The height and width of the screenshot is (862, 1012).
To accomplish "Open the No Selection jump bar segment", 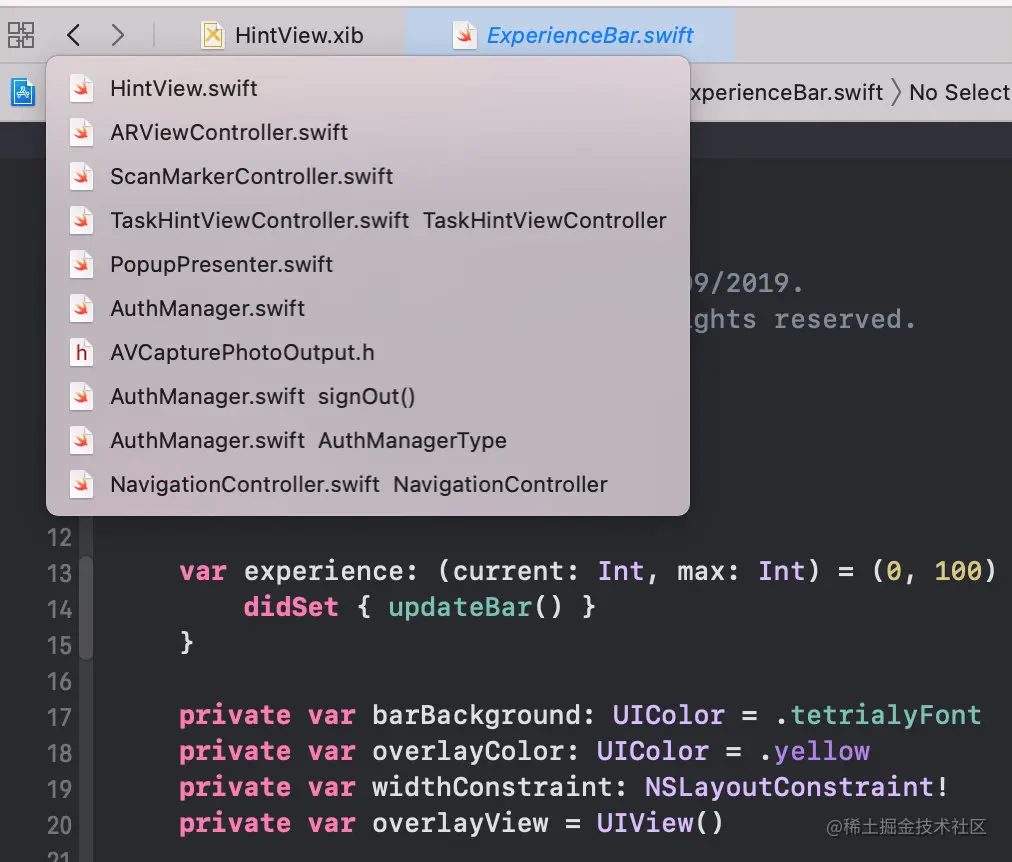I will point(960,93).
